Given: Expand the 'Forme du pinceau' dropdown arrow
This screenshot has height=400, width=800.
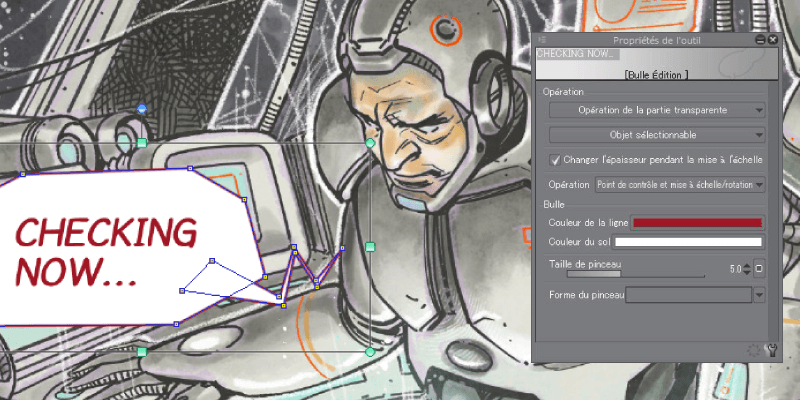Looking at the screenshot, I should pyautogui.click(x=759, y=295).
